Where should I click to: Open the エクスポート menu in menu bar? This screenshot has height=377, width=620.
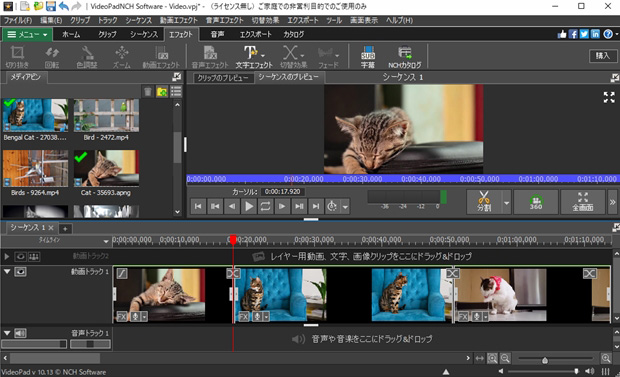click(x=302, y=20)
